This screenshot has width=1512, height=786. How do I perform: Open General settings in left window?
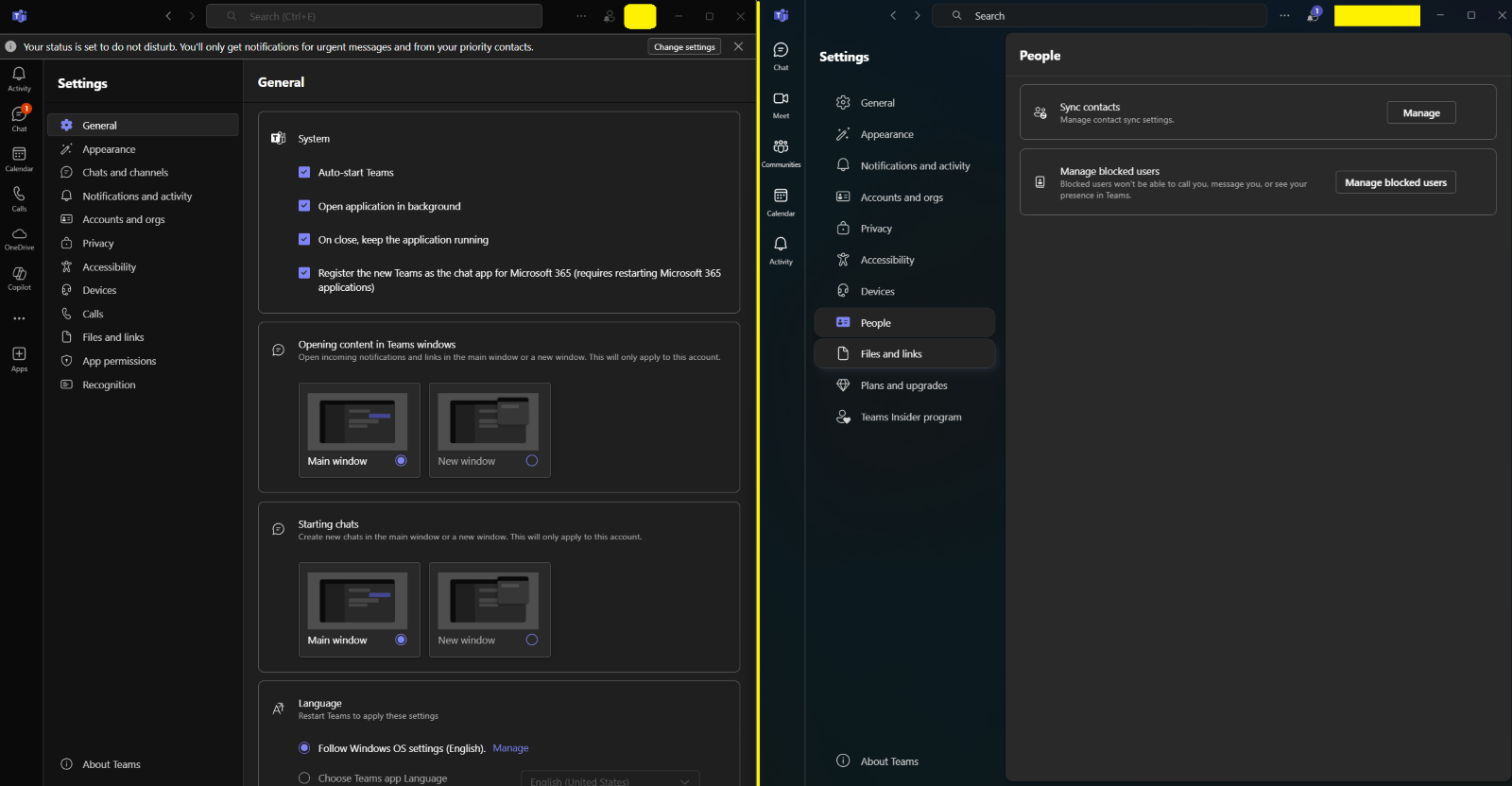(x=143, y=126)
